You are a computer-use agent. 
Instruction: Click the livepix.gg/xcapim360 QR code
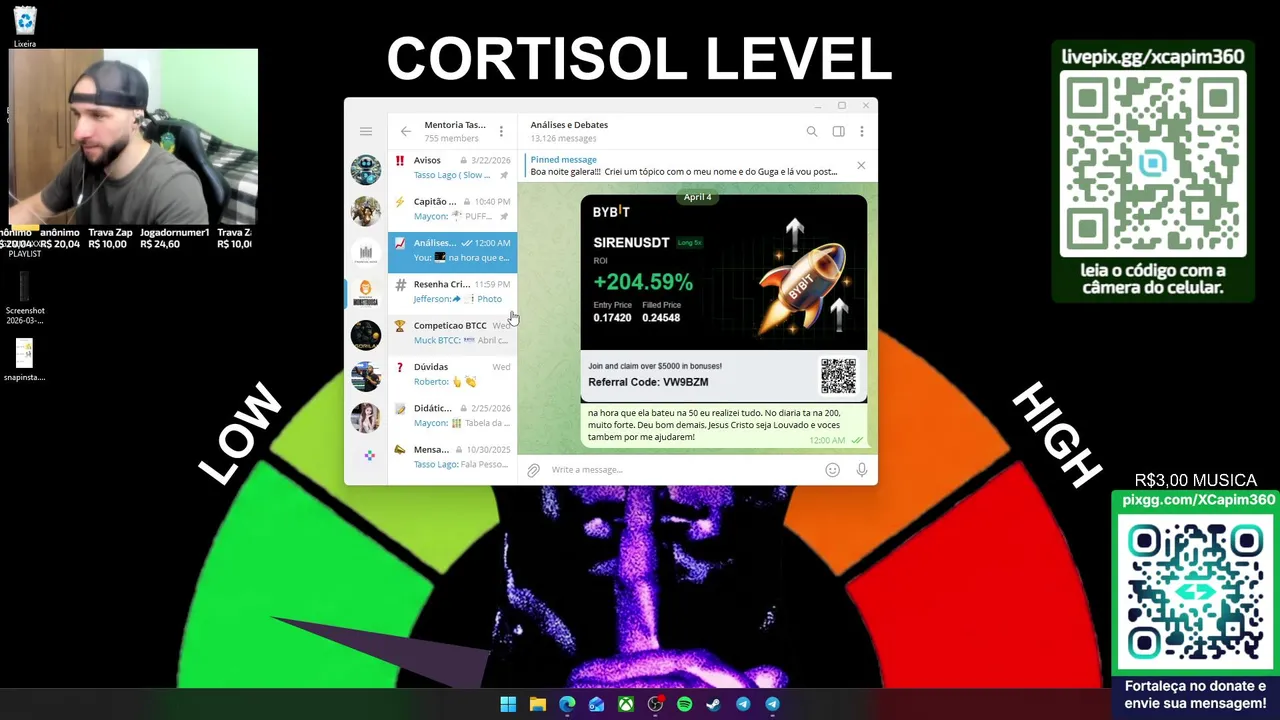[1153, 162]
